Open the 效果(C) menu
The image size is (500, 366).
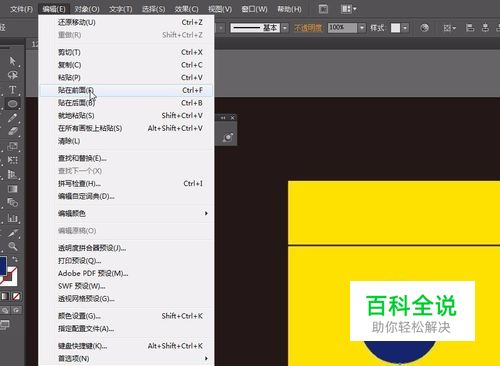pos(186,9)
